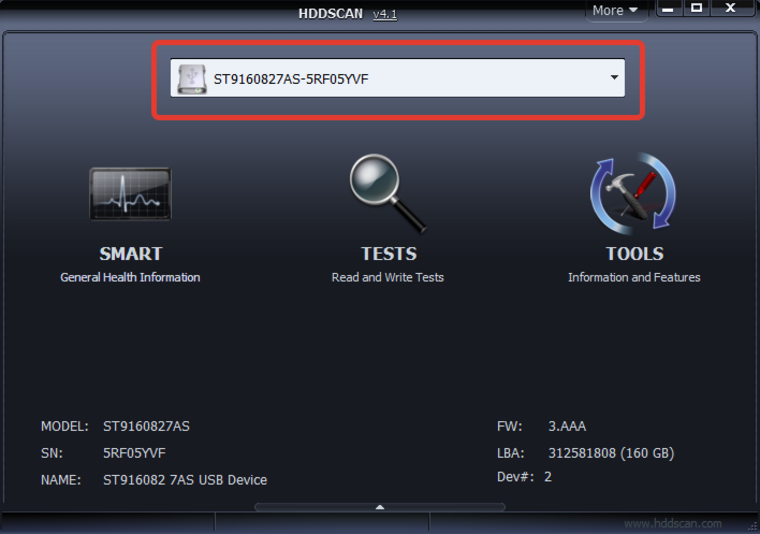Click the v4.1 version link
This screenshot has height=534, width=760.
(x=385, y=14)
